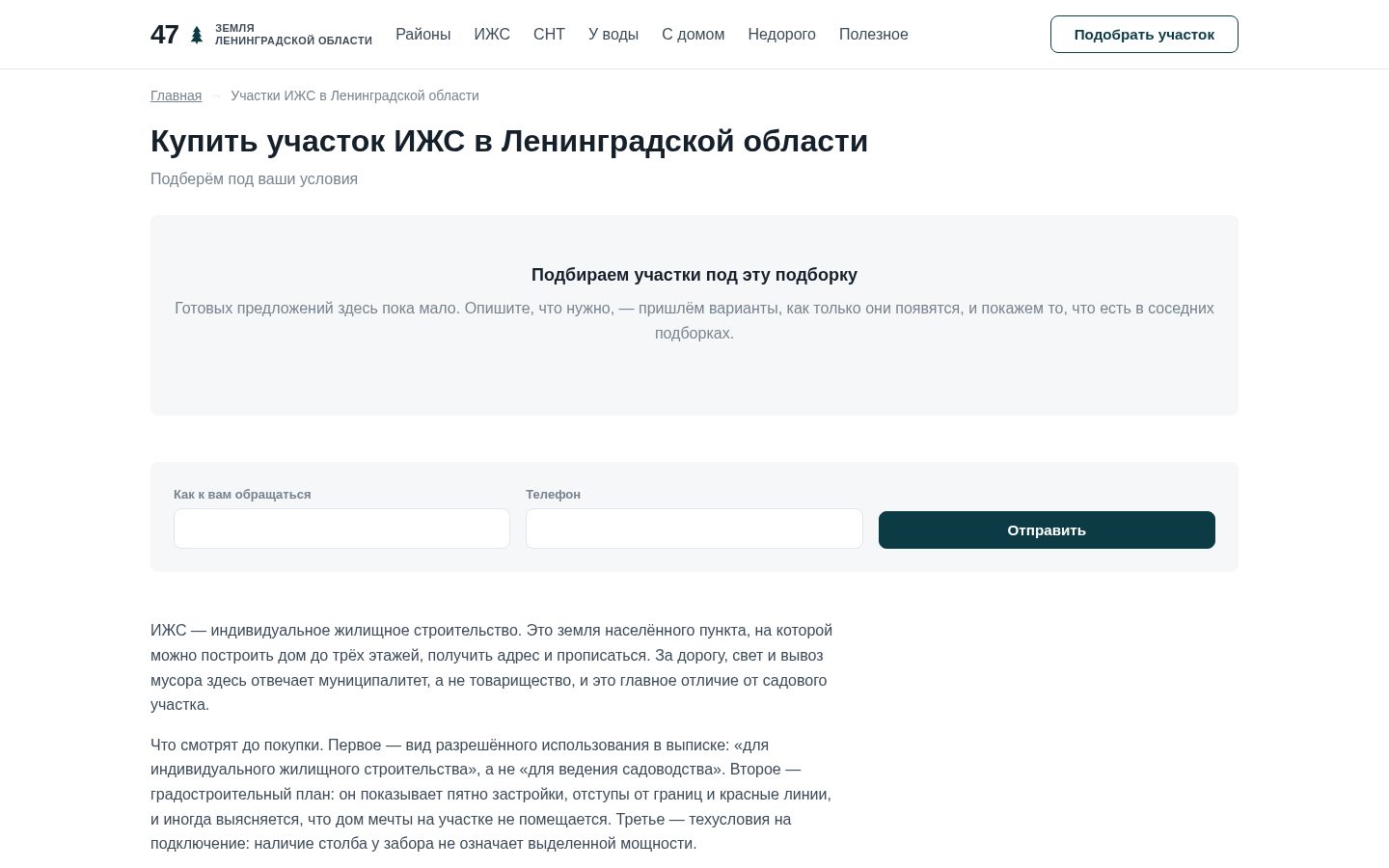This screenshot has height=868, width=1389.
Task: Focus the Телефон input field
Action: [694, 529]
